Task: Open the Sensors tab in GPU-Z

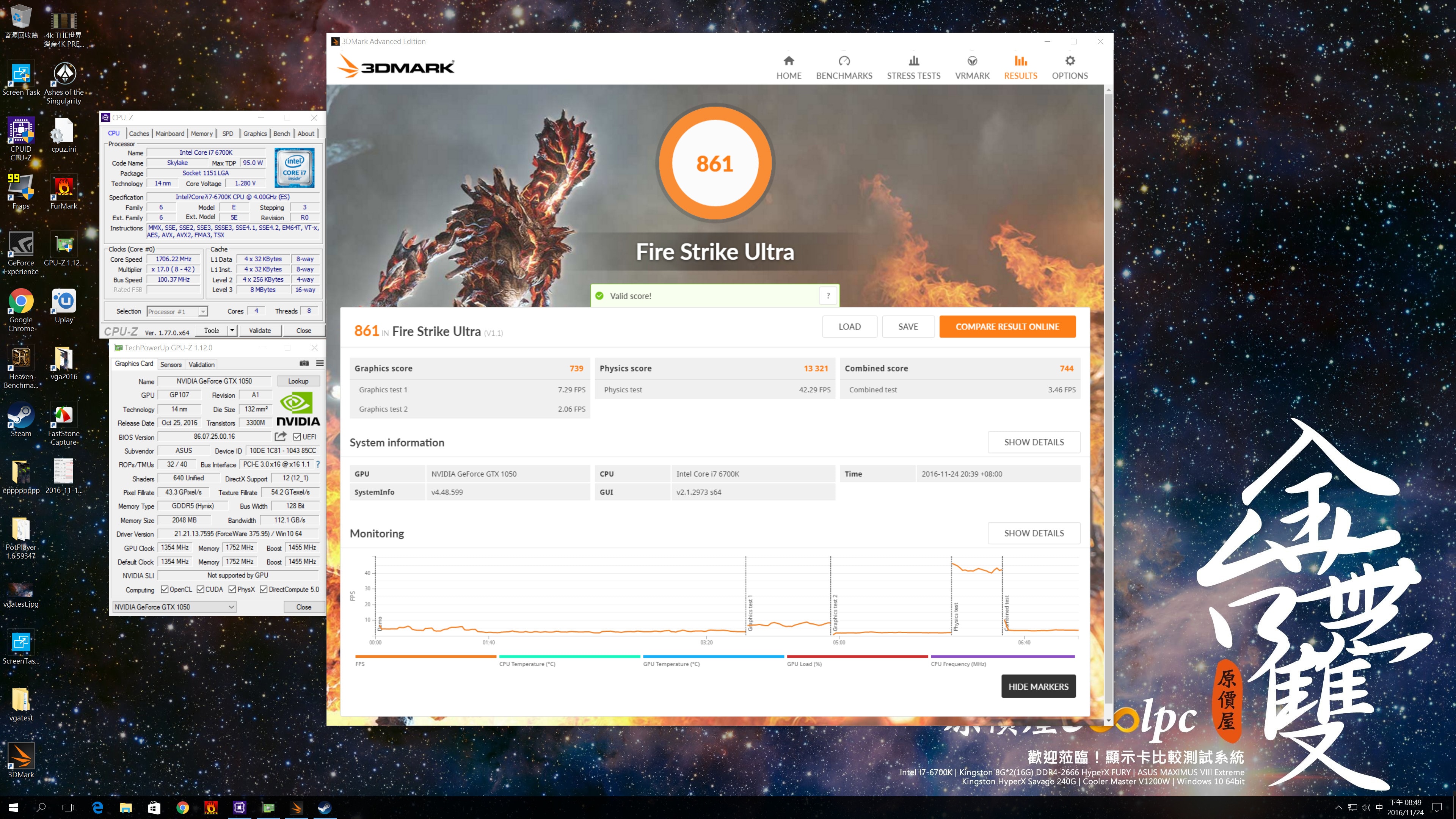Action: tap(171, 364)
